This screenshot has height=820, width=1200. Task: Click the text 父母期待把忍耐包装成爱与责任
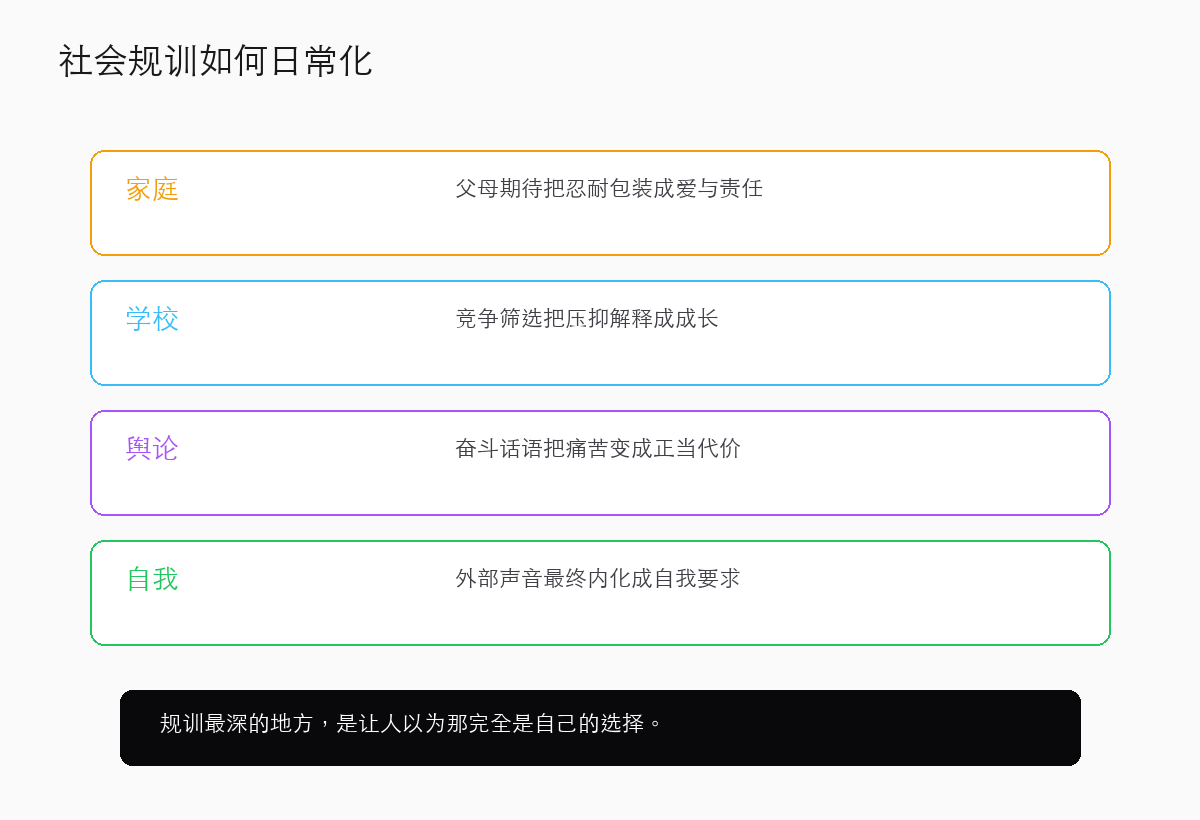tap(609, 188)
